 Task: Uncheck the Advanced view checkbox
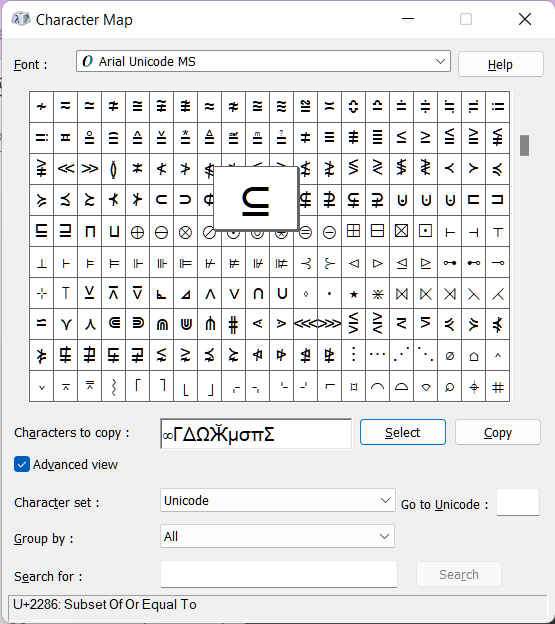tap(22, 464)
